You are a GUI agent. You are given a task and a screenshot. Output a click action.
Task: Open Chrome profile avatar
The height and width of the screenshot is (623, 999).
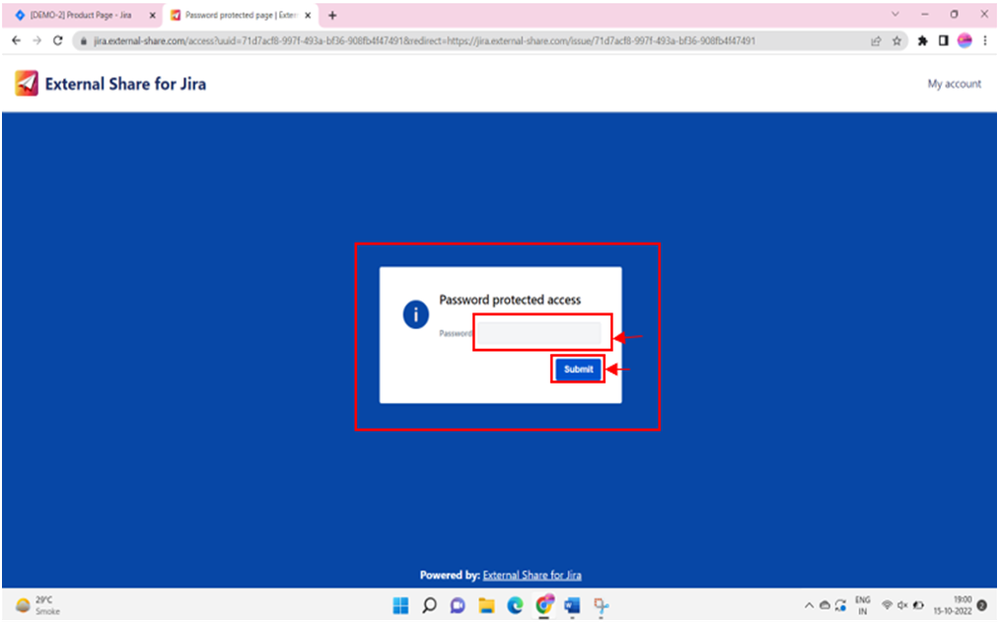(965, 41)
